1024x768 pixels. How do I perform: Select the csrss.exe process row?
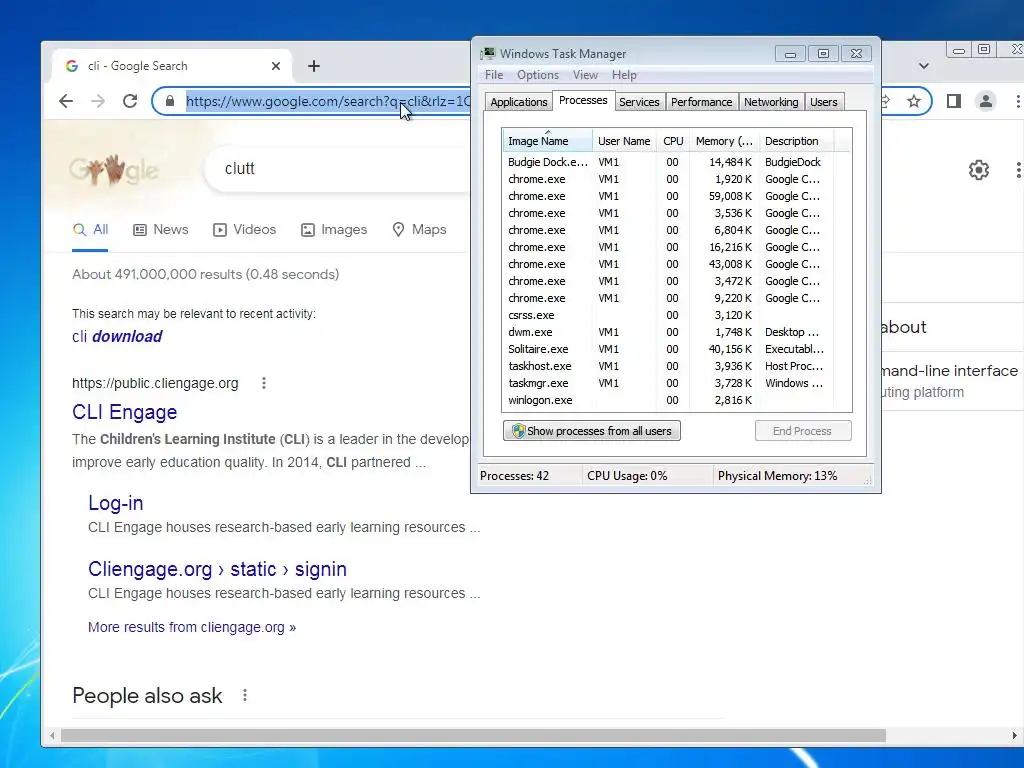[669, 315]
